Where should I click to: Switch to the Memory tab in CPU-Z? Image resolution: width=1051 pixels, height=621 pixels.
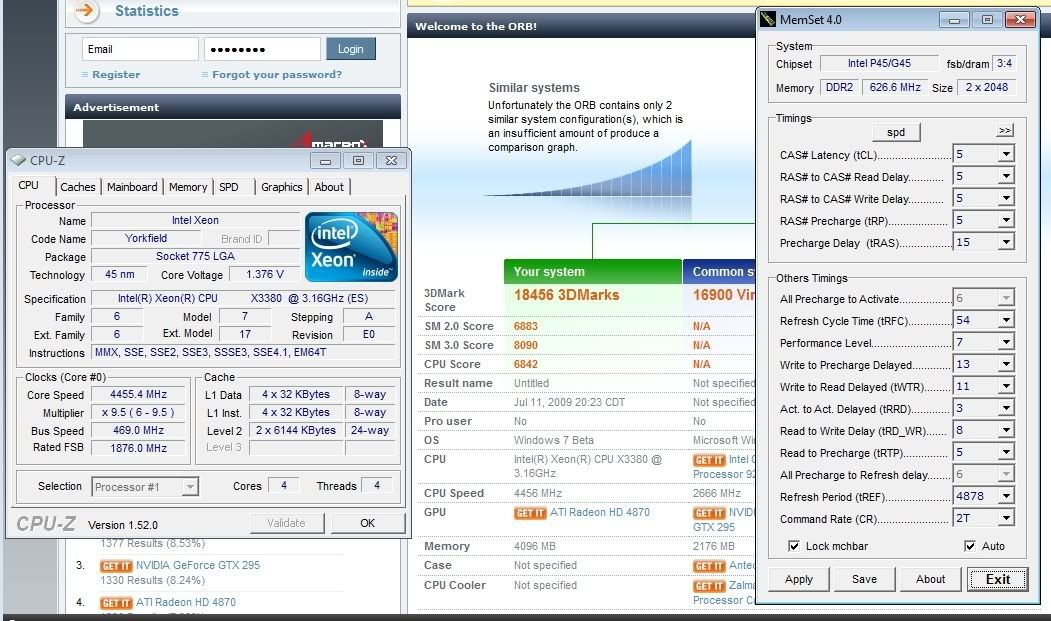pos(188,187)
